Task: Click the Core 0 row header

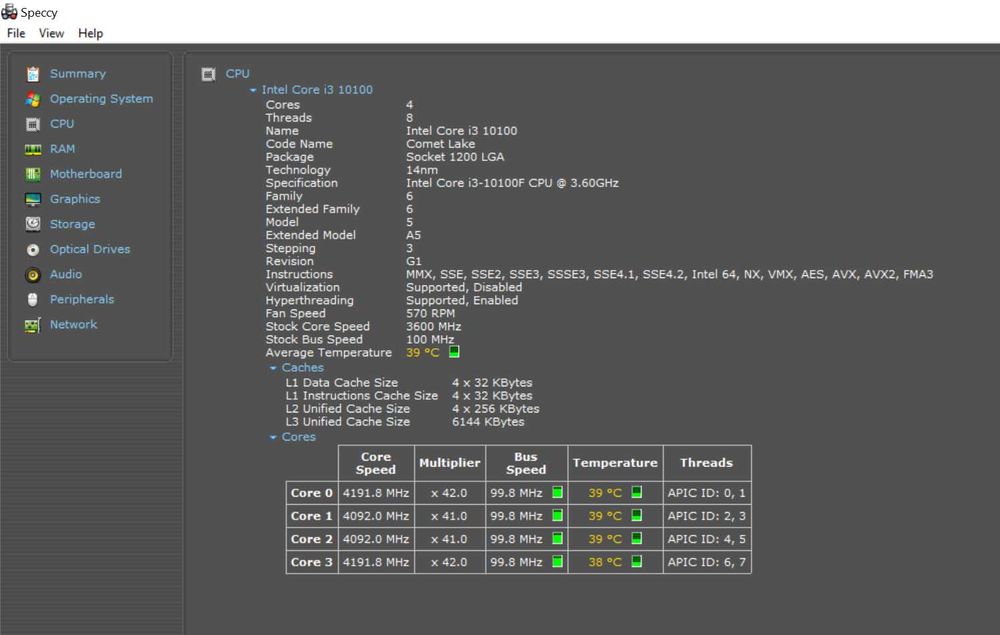Action: coord(312,493)
